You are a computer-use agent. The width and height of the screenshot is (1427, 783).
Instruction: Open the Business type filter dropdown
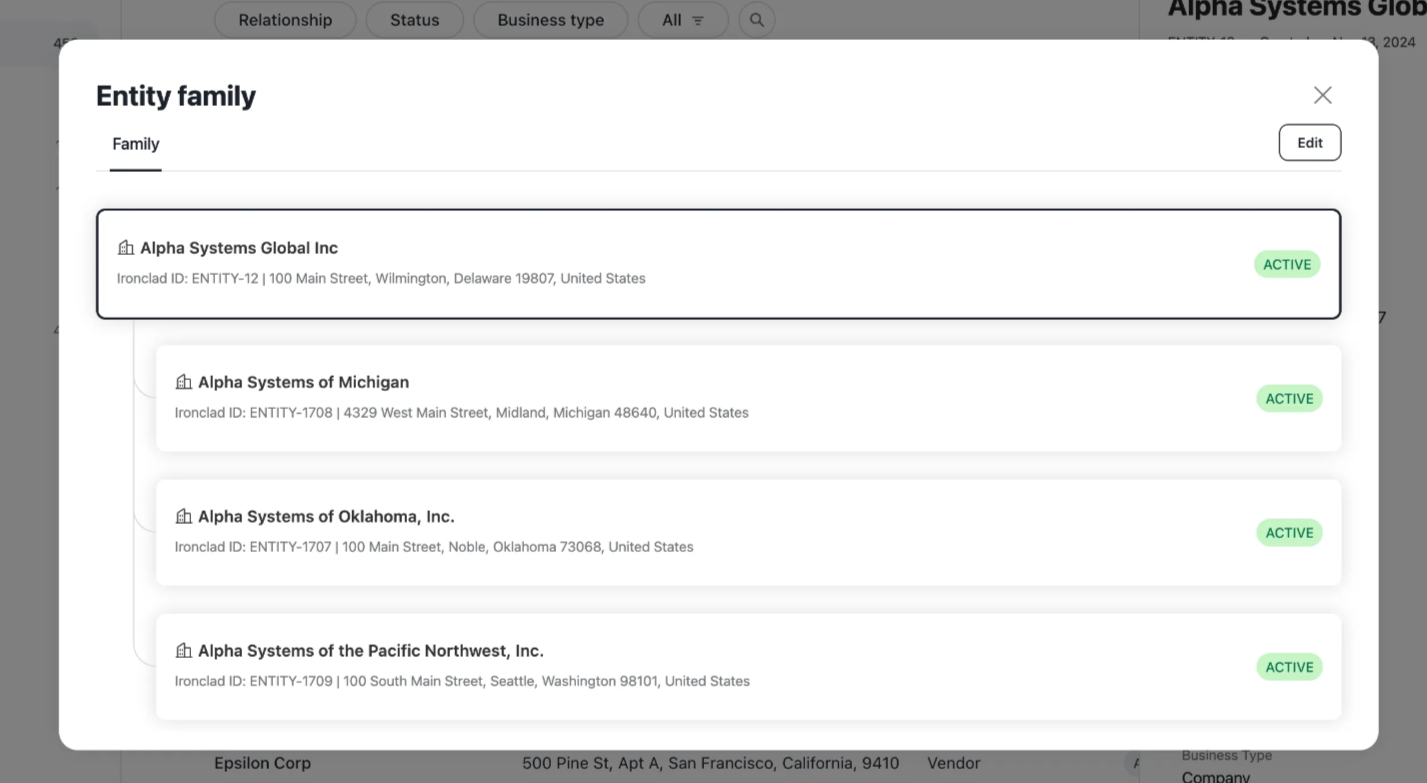click(x=550, y=20)
